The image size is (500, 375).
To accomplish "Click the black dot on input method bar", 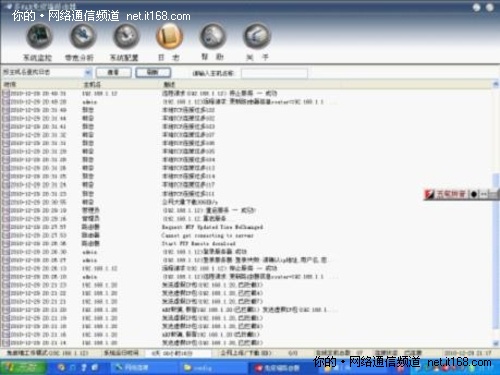I will click(x=474, y=194).
